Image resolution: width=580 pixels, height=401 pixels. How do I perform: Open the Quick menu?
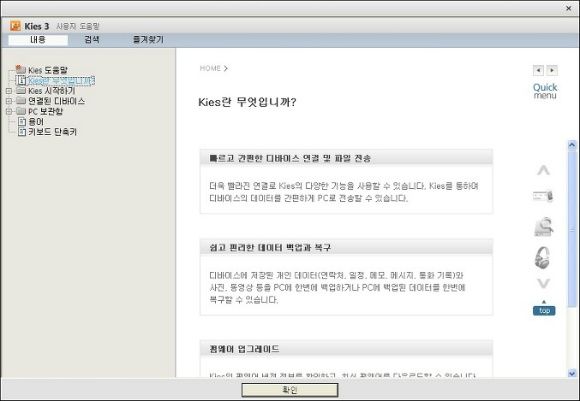(545, 91)
